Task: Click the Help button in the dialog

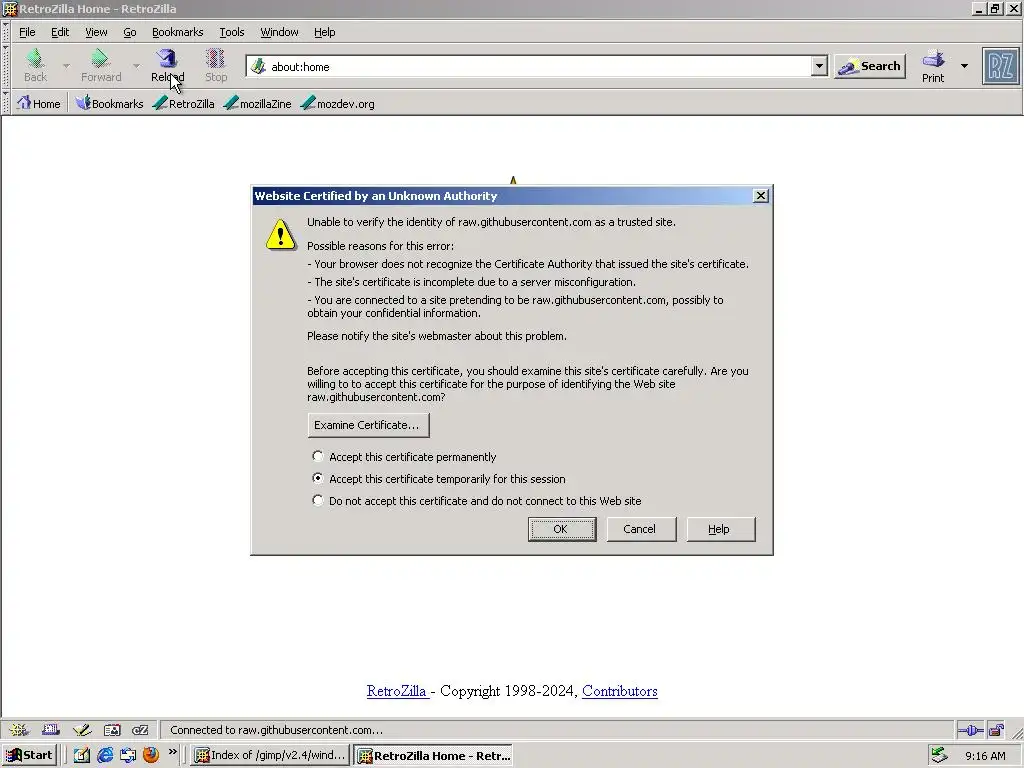Action: 721,529
